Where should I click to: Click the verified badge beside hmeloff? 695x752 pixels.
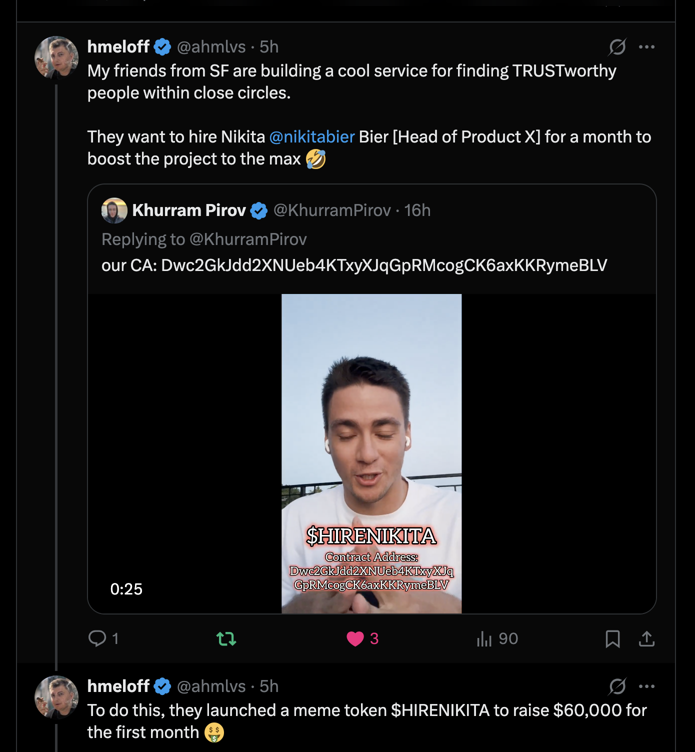(161, 47)
